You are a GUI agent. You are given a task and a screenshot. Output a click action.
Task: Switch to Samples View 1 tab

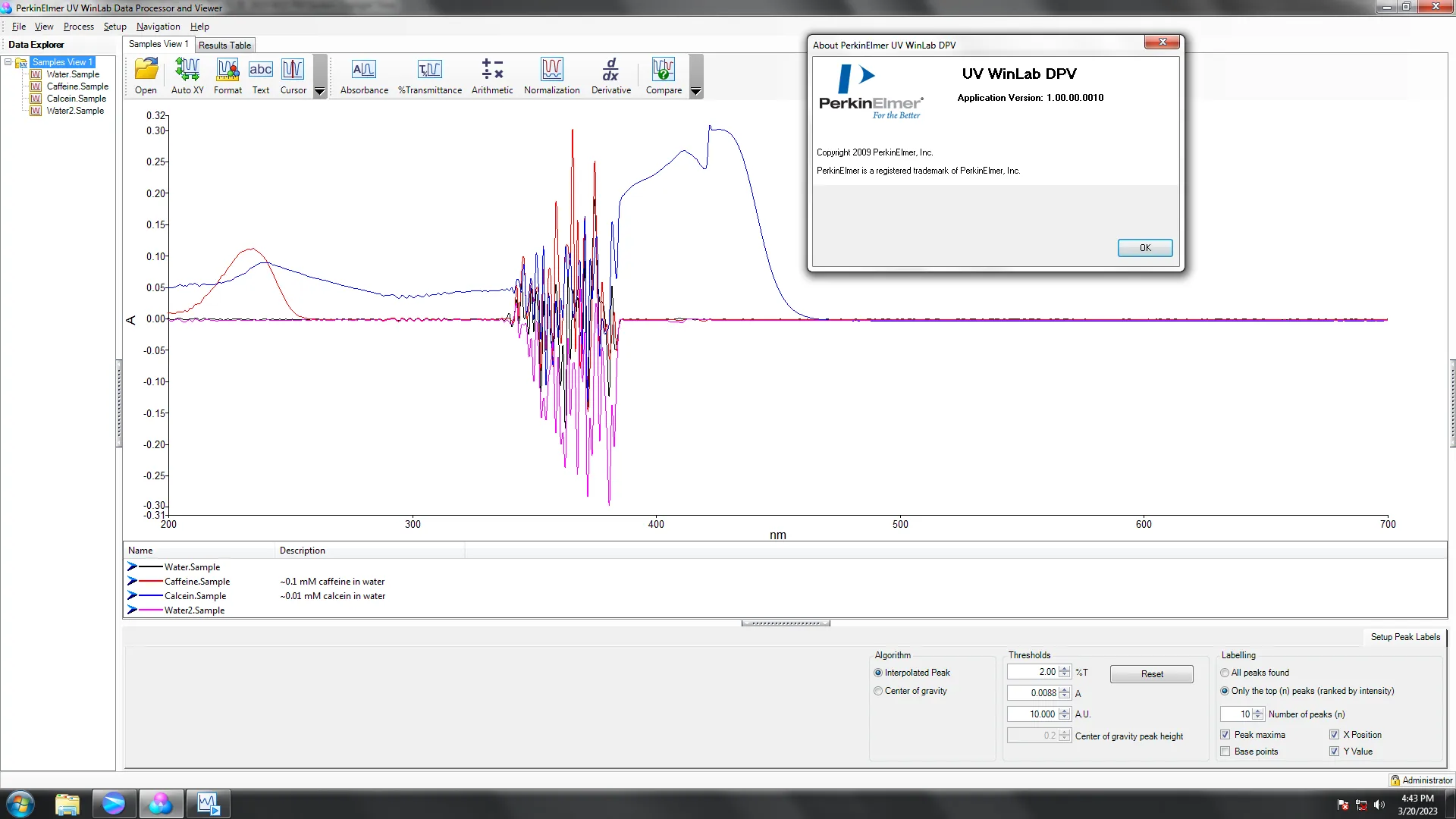coord(158,44)
